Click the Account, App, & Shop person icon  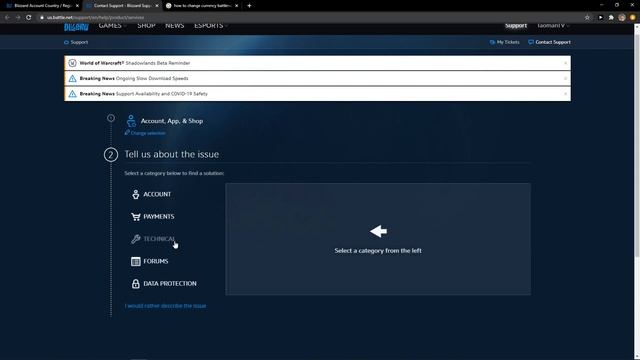[131, 121]
